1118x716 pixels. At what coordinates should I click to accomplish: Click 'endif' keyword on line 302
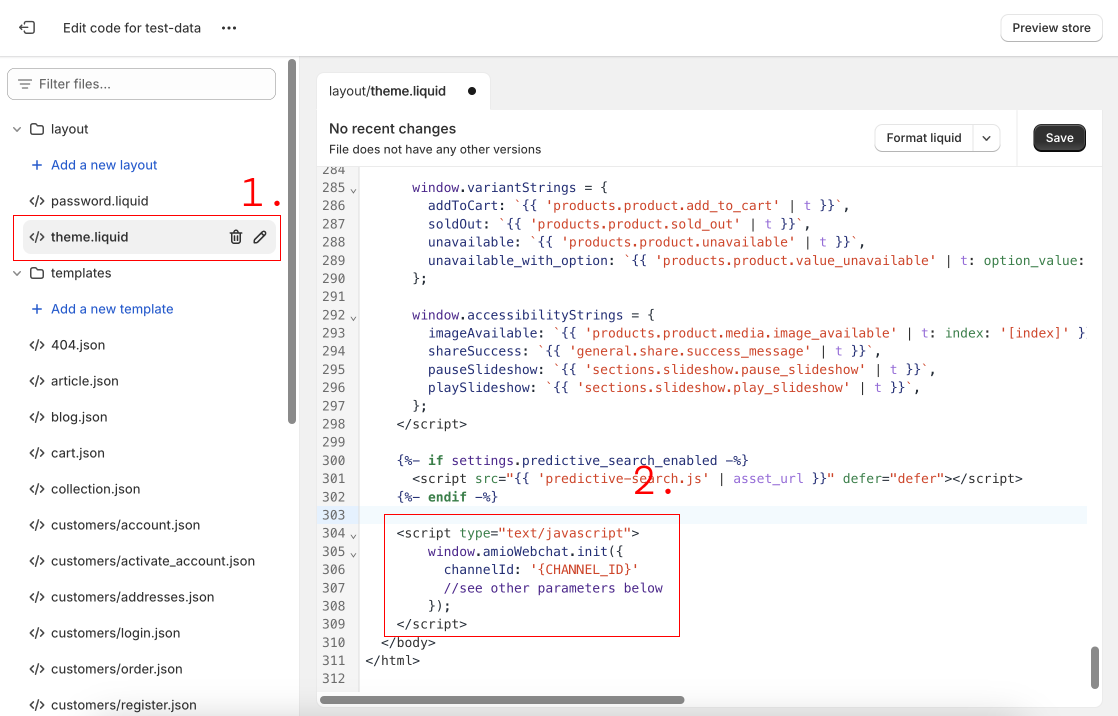point(447,497)
